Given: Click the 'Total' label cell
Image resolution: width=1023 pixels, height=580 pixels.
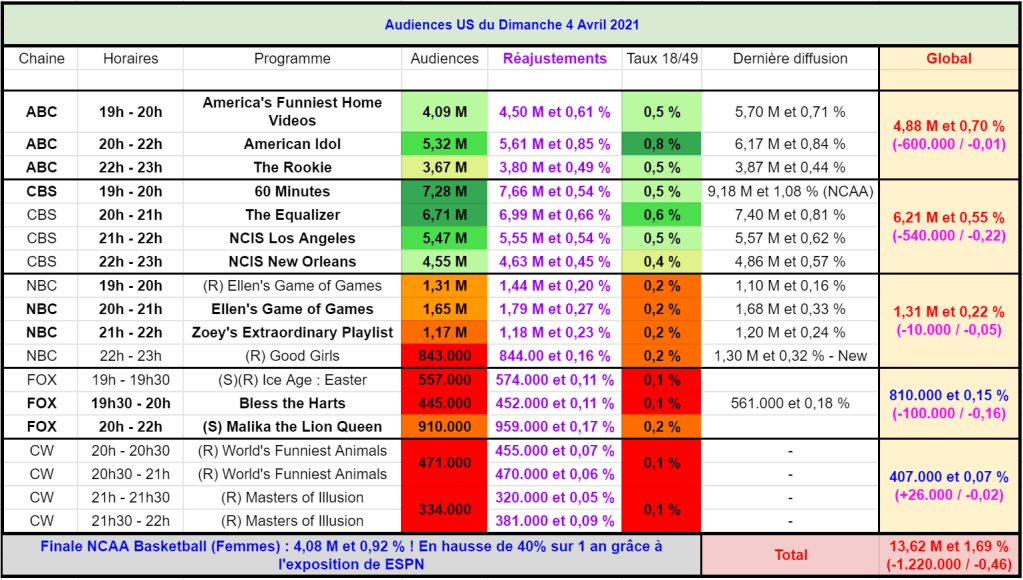Looking at the screenshot, I should point(790,555).
